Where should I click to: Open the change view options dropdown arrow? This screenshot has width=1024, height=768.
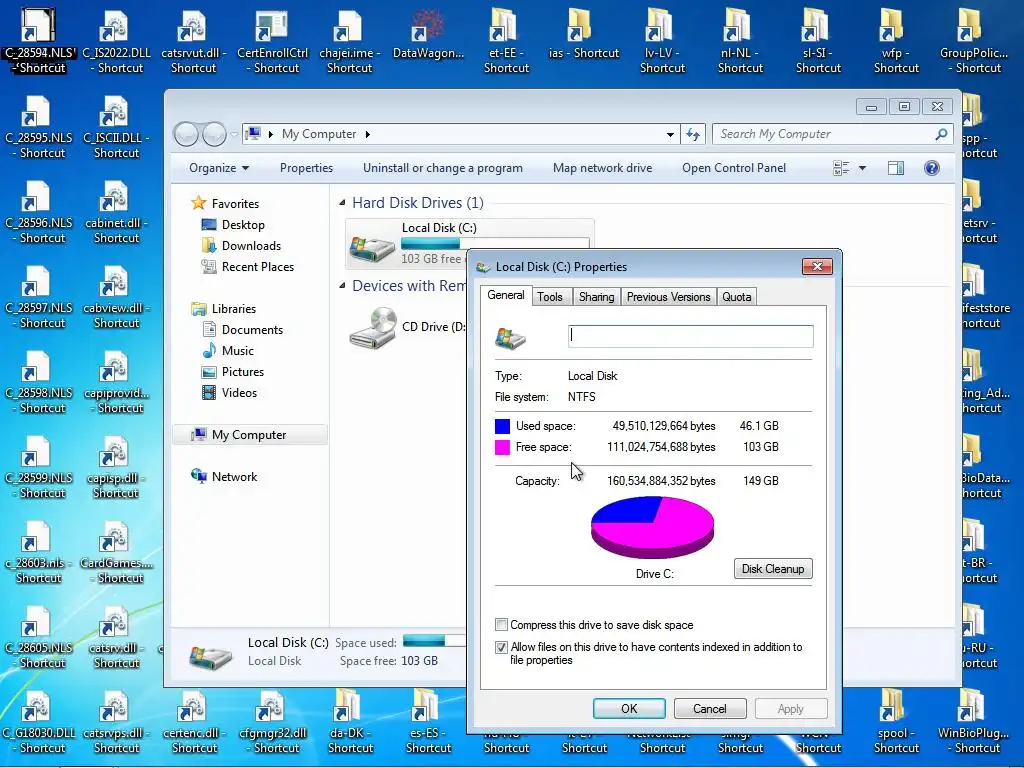coord(862,168)
